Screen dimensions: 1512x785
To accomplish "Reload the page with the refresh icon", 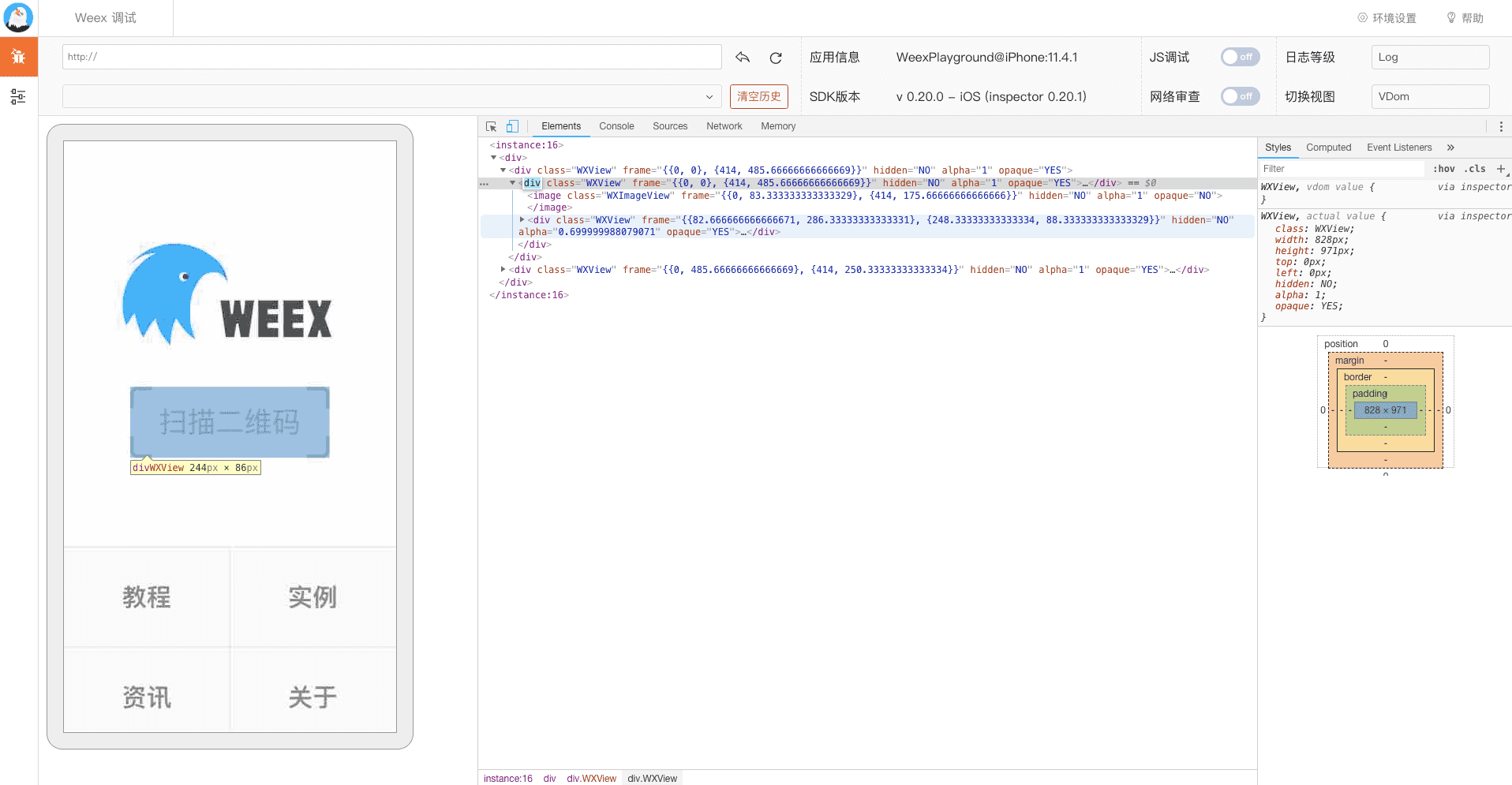I will tap(776, 58).
